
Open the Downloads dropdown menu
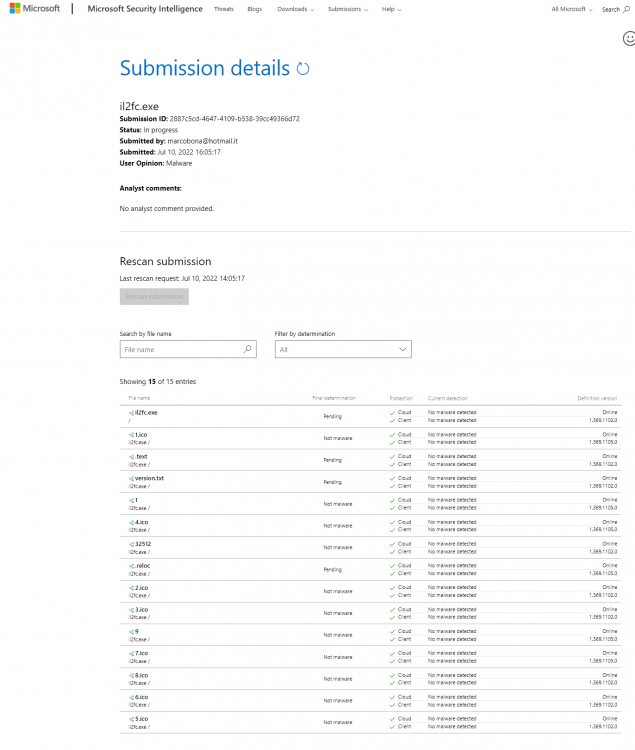[x=296, y=9]
